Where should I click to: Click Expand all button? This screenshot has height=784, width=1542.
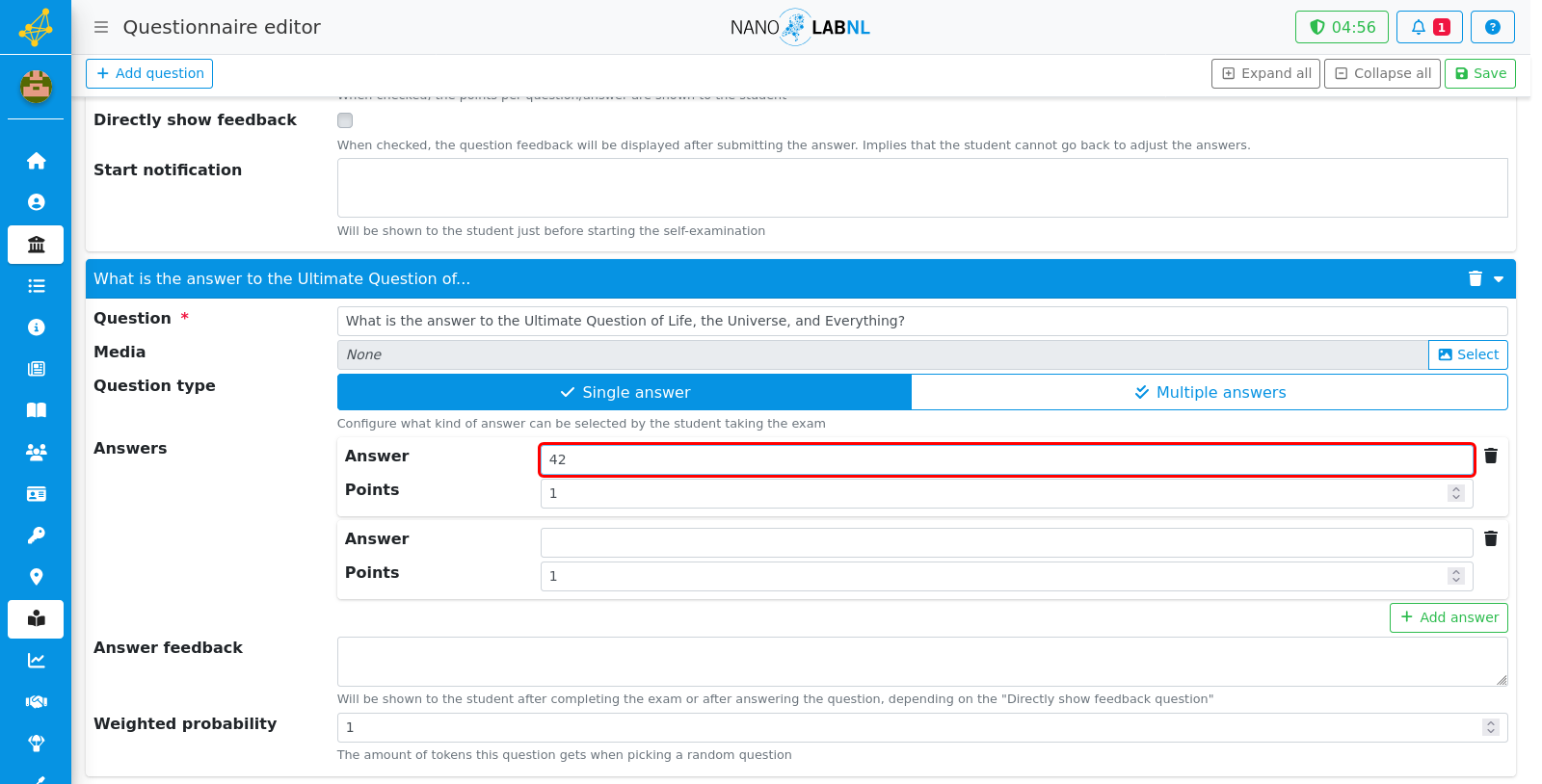[1265, 73]
